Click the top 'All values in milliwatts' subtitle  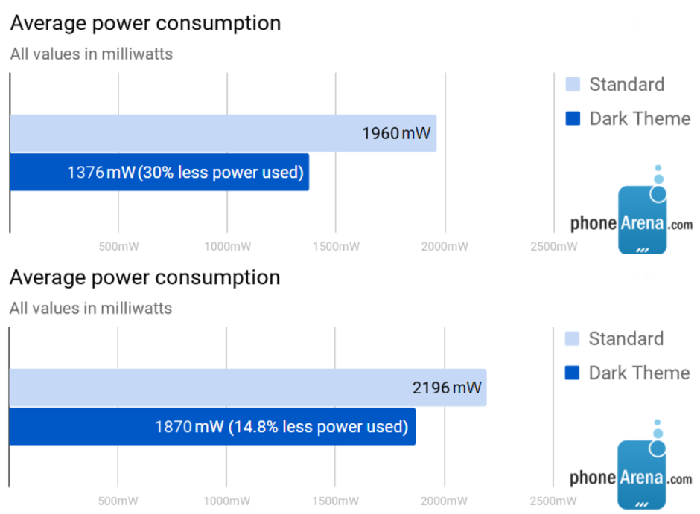pyautogui.click(x=92, y=54)
